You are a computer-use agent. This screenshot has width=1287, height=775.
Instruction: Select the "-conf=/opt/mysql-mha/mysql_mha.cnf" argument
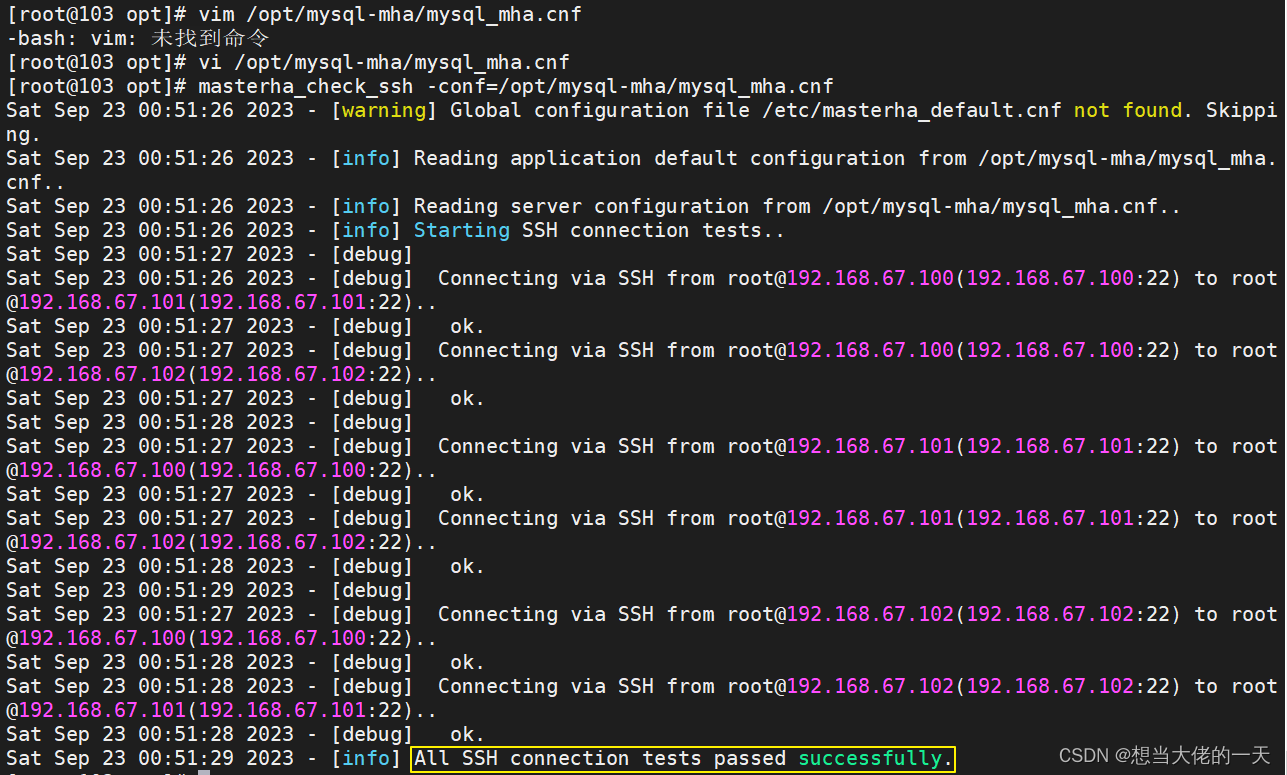[630, 87]
